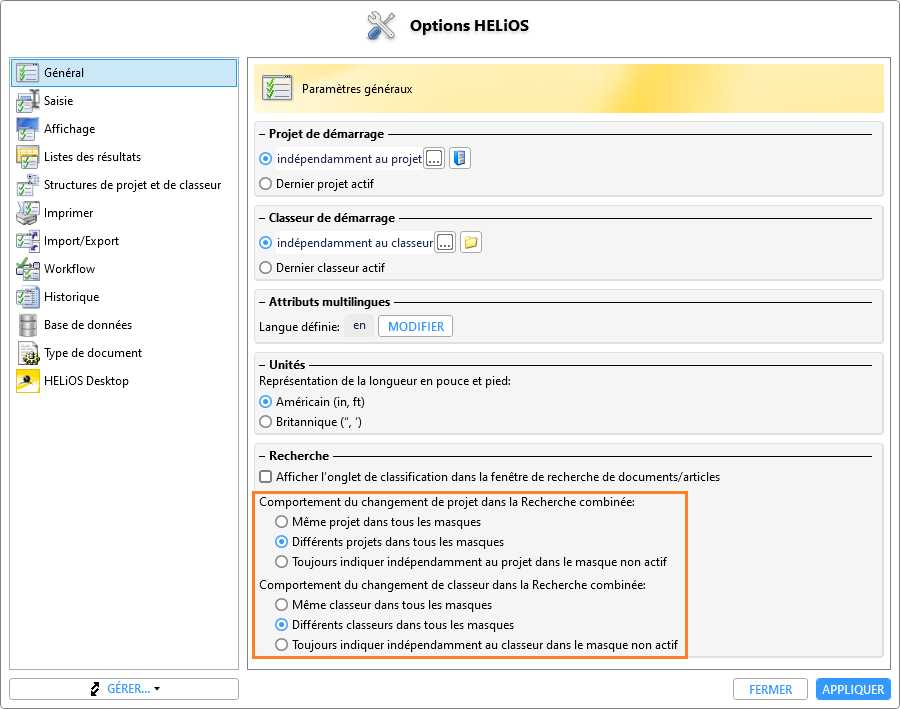Click the '...' button for startup project
900x709 pixels.
(x=434, y=158)
